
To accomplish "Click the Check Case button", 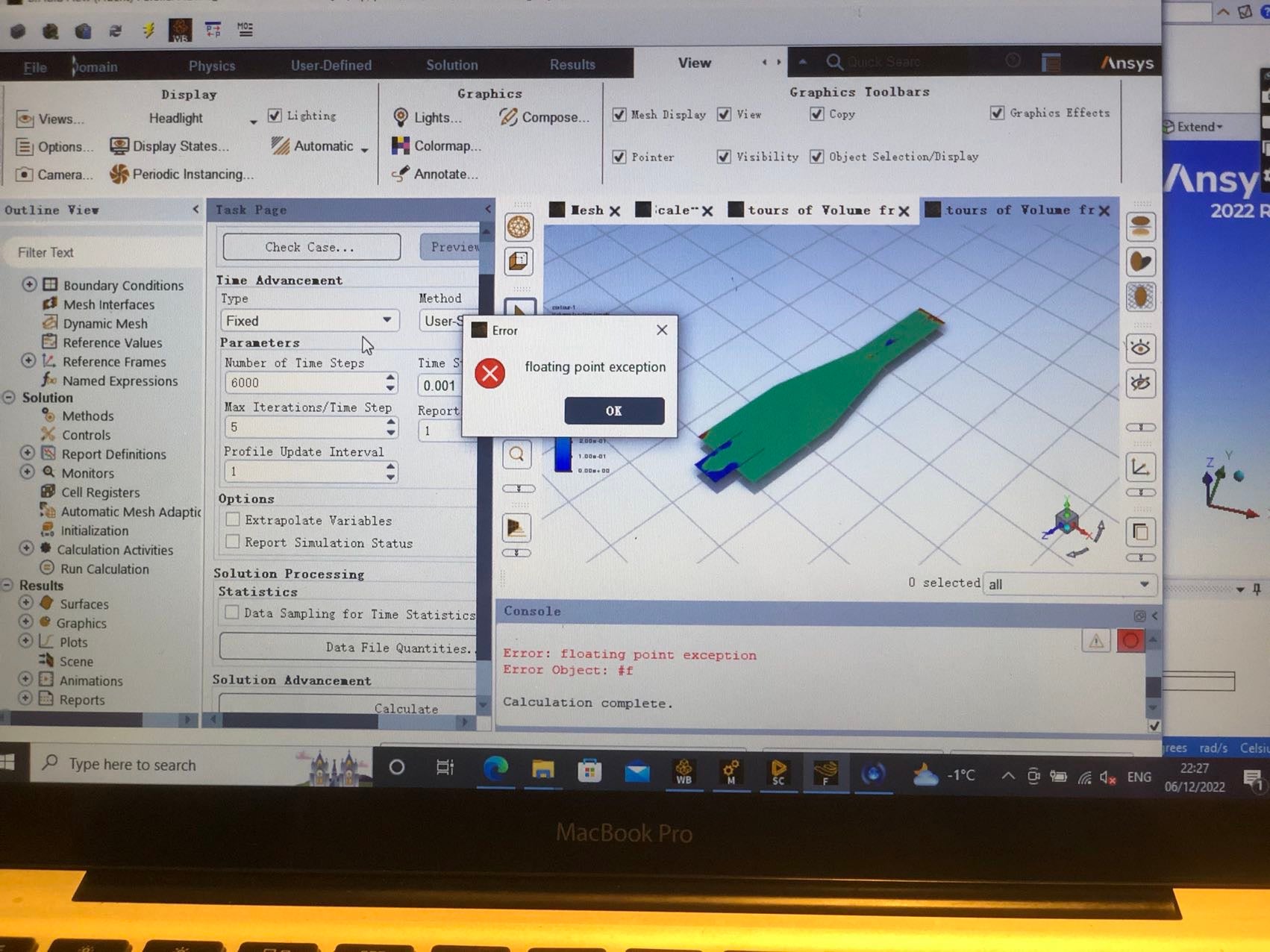I will click(x=311, y=247).
